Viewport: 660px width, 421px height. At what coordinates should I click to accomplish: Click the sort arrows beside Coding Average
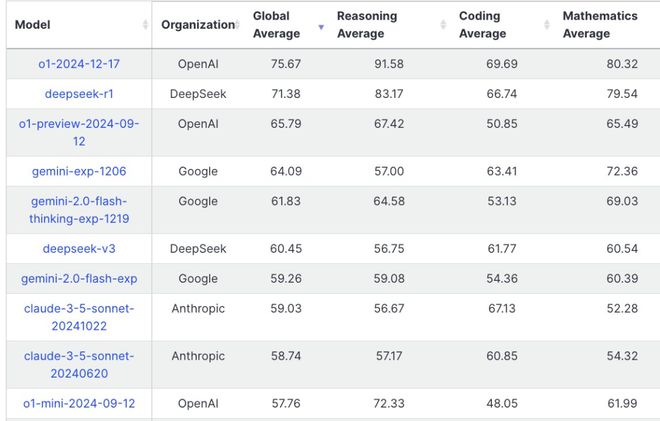[x=547, y=26]
